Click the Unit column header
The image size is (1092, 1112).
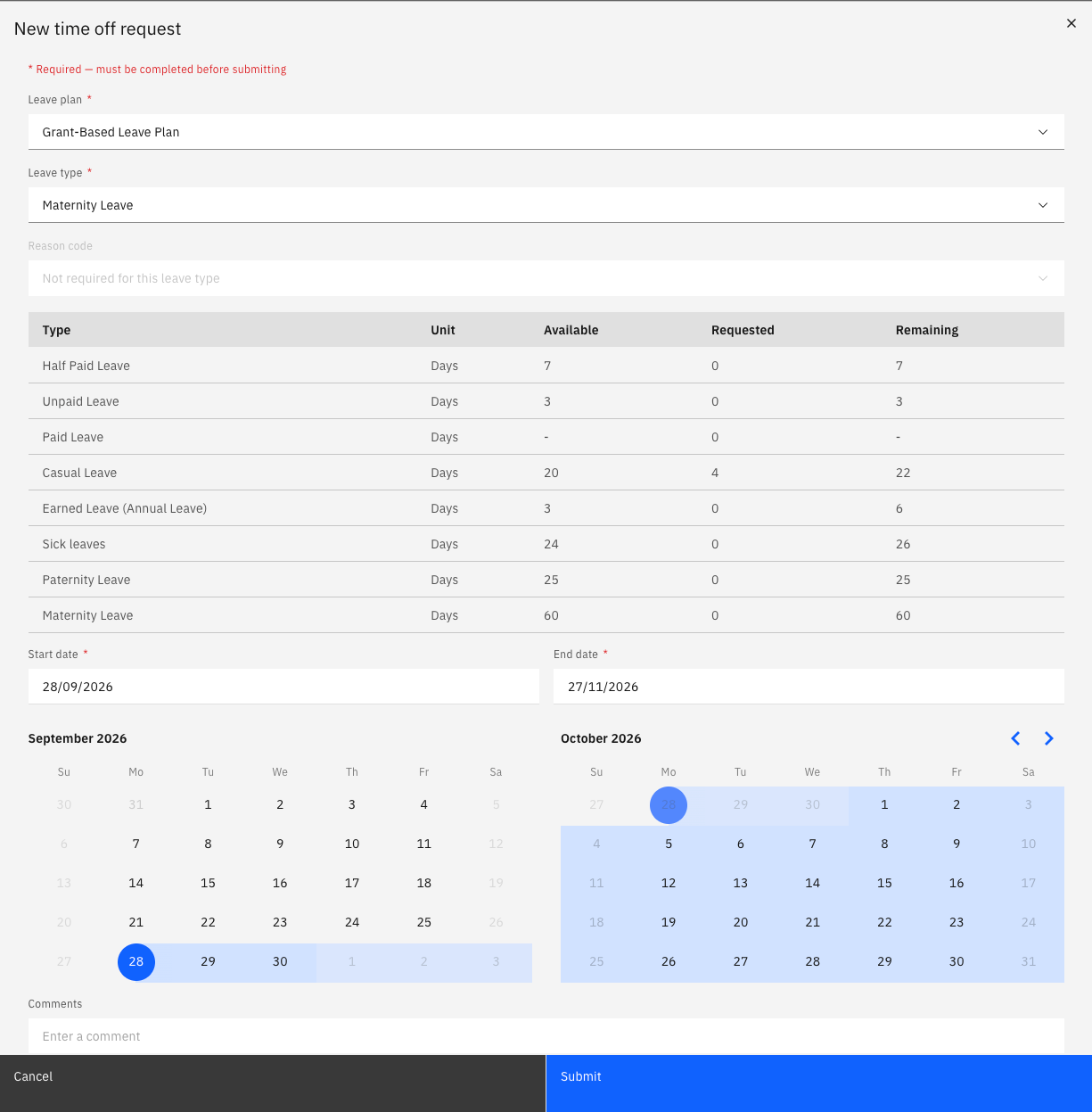pos(443,330)
